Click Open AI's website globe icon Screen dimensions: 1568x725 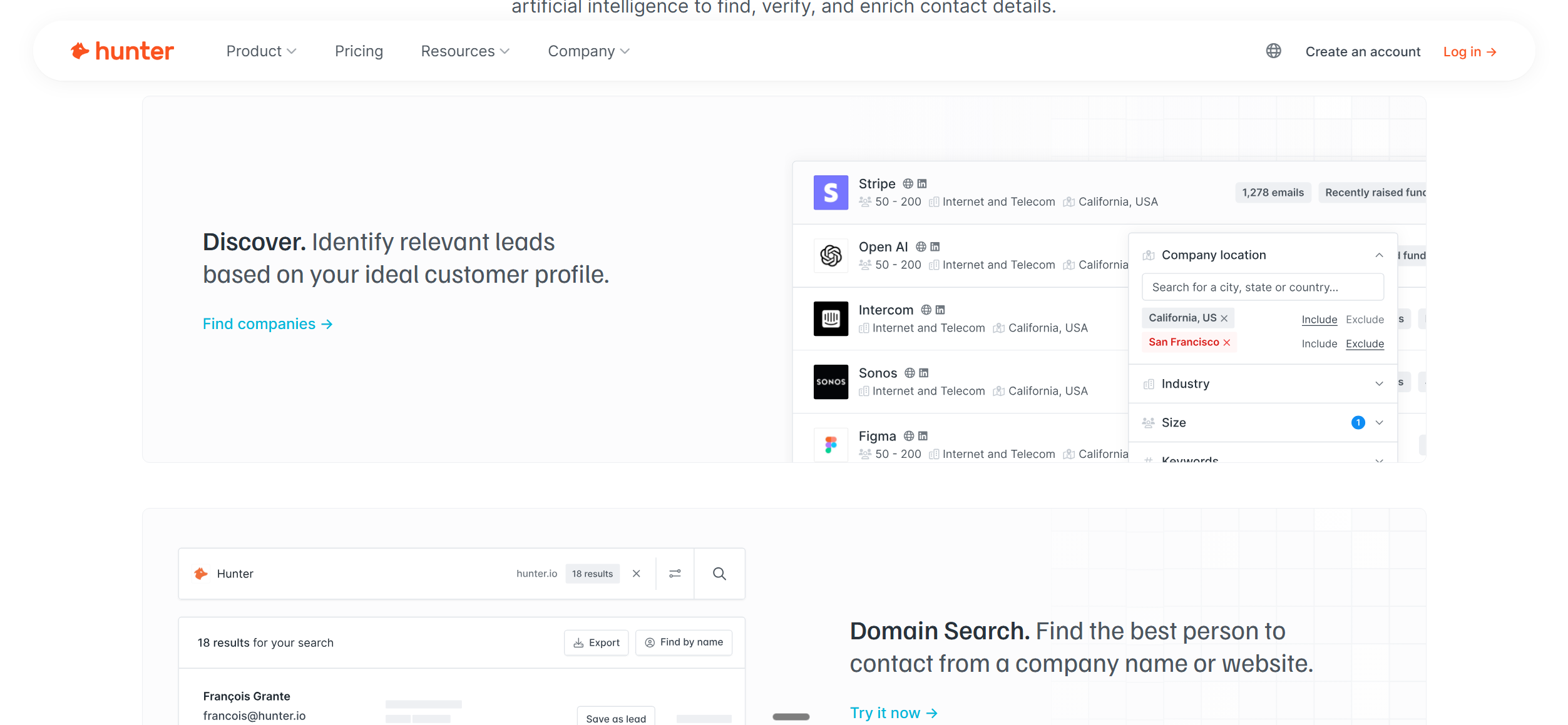pos(921,247)
